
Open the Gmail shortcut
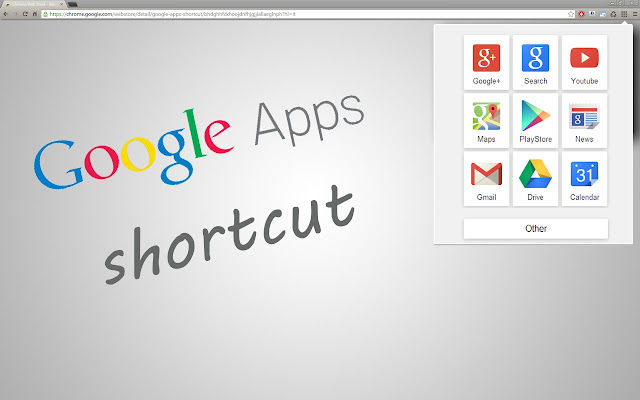(x=486, y=179)
